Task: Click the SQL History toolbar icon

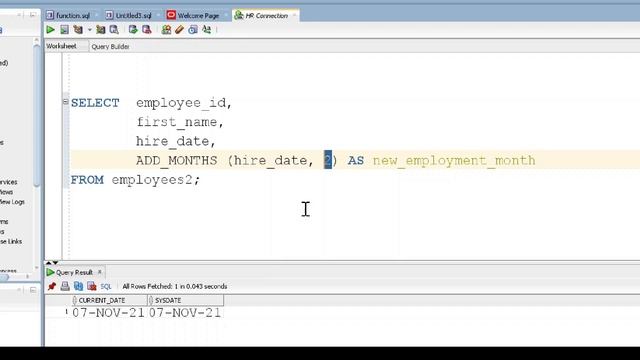Action: (x=193, y=29)
